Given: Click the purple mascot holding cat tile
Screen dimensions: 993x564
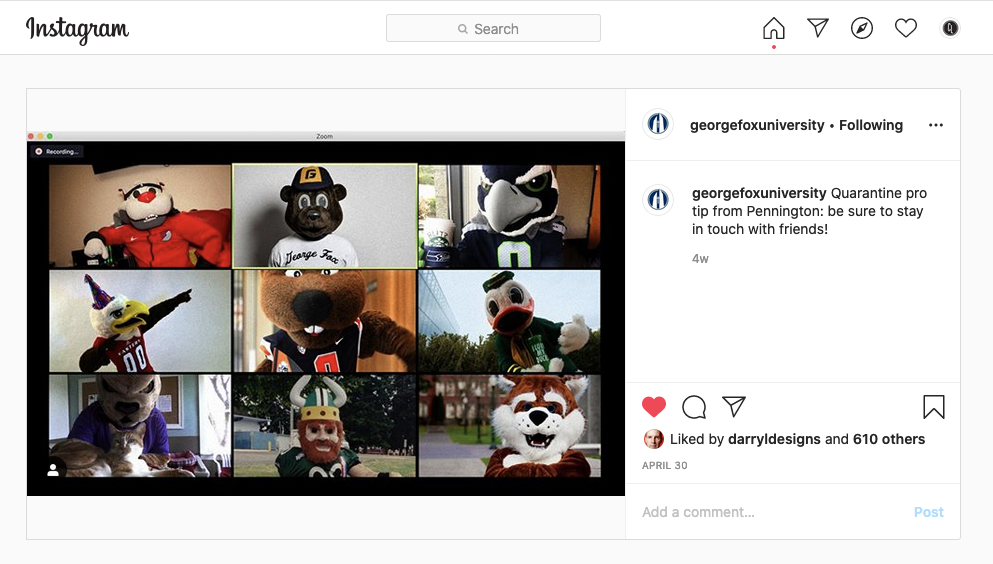Looking at the screenshot, I should (140, 425).
